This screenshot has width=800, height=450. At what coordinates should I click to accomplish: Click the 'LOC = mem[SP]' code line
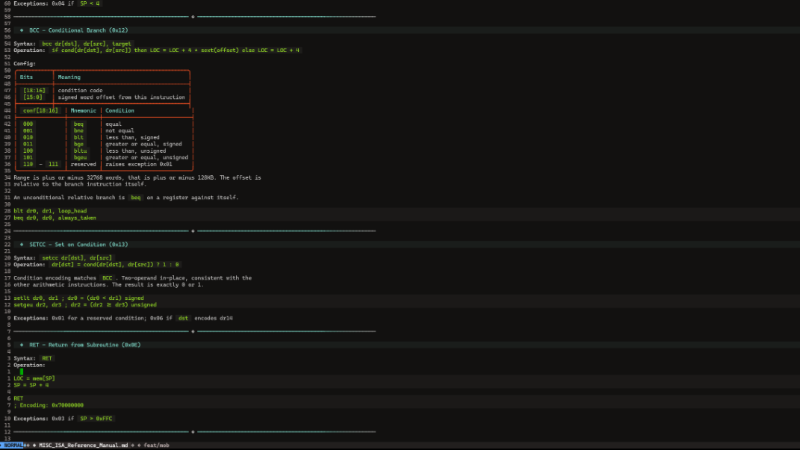34,379
